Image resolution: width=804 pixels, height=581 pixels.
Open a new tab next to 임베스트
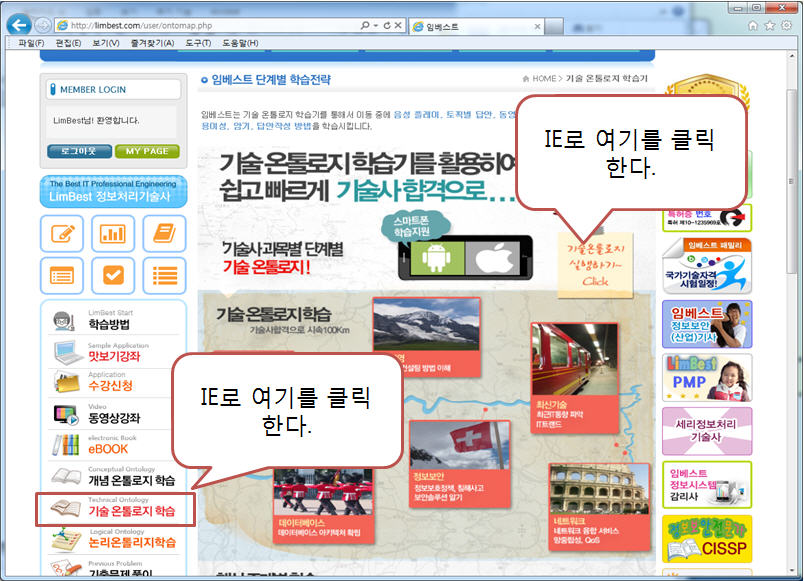[554, 26]
